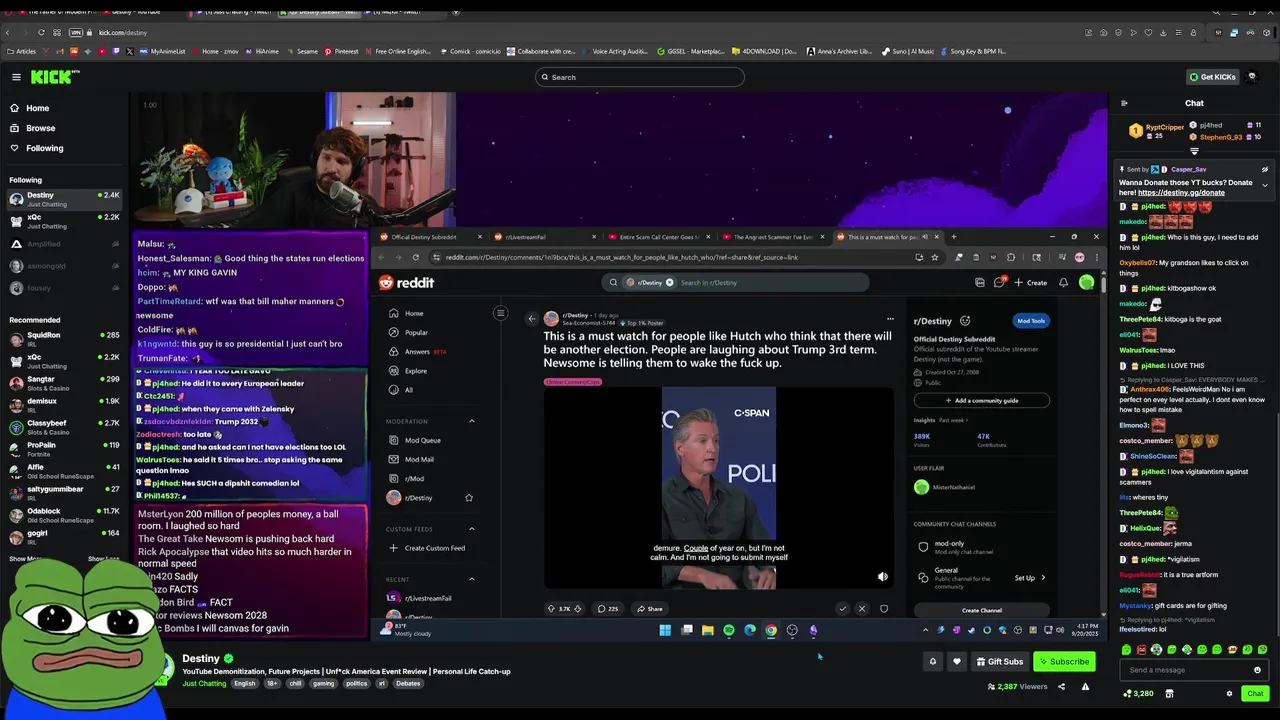Focus the Kick search field
1280x720 pixels.
tap(640, 77)
